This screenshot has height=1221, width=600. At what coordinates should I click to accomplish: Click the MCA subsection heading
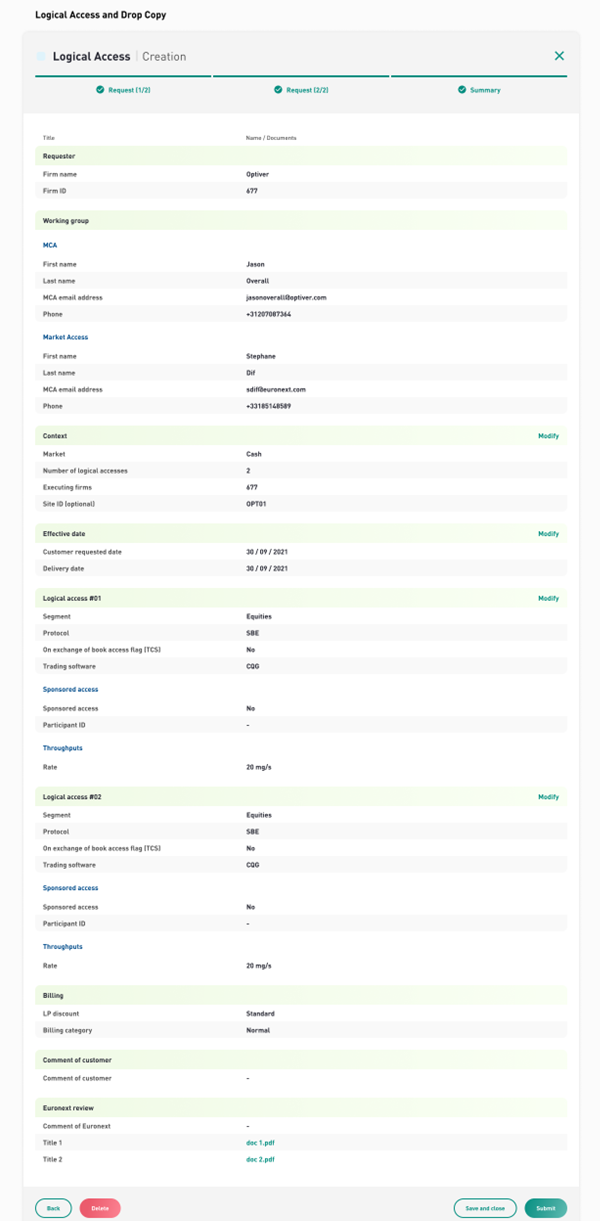tap(50, 245)
